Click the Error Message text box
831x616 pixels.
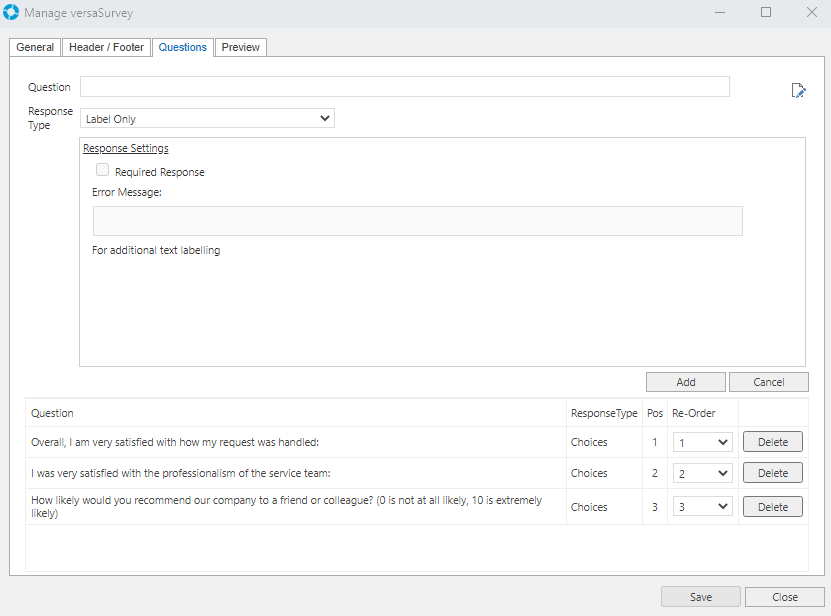point(417,221)
